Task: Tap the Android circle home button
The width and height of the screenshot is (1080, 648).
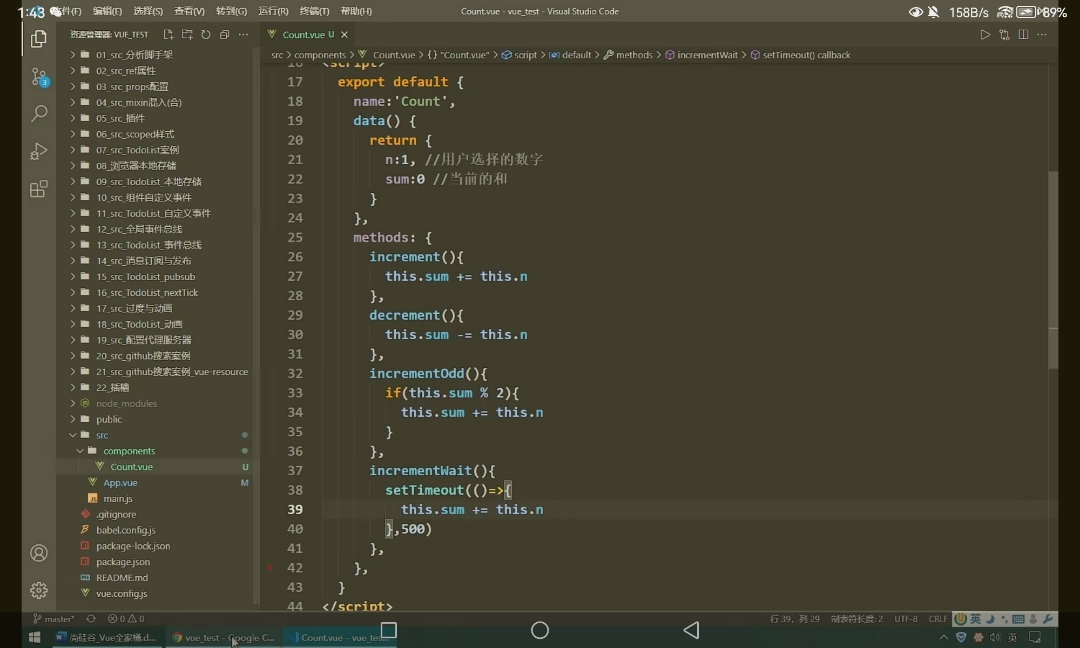Action: click(540, 630)
